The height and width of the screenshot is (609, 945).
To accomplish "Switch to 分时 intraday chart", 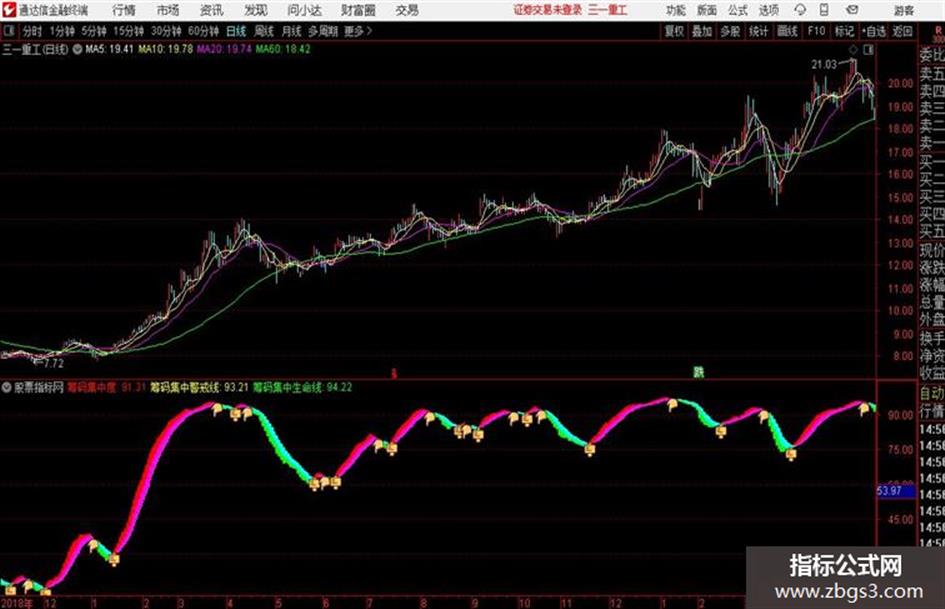I will 32,31.
